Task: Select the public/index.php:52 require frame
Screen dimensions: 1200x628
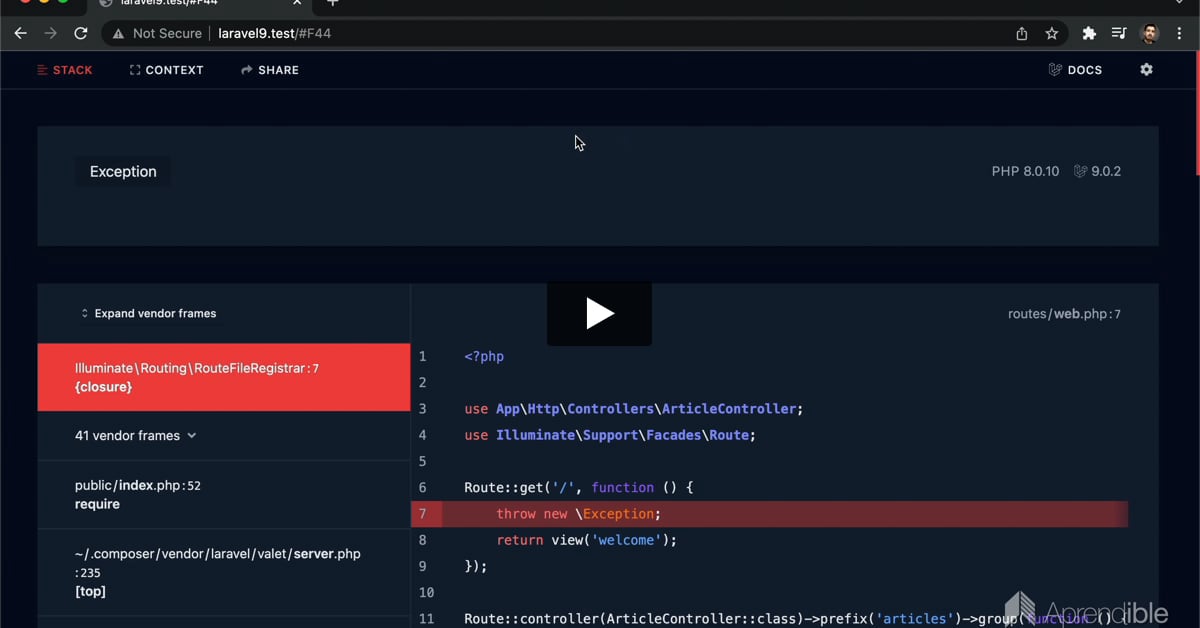Action: 224,495
